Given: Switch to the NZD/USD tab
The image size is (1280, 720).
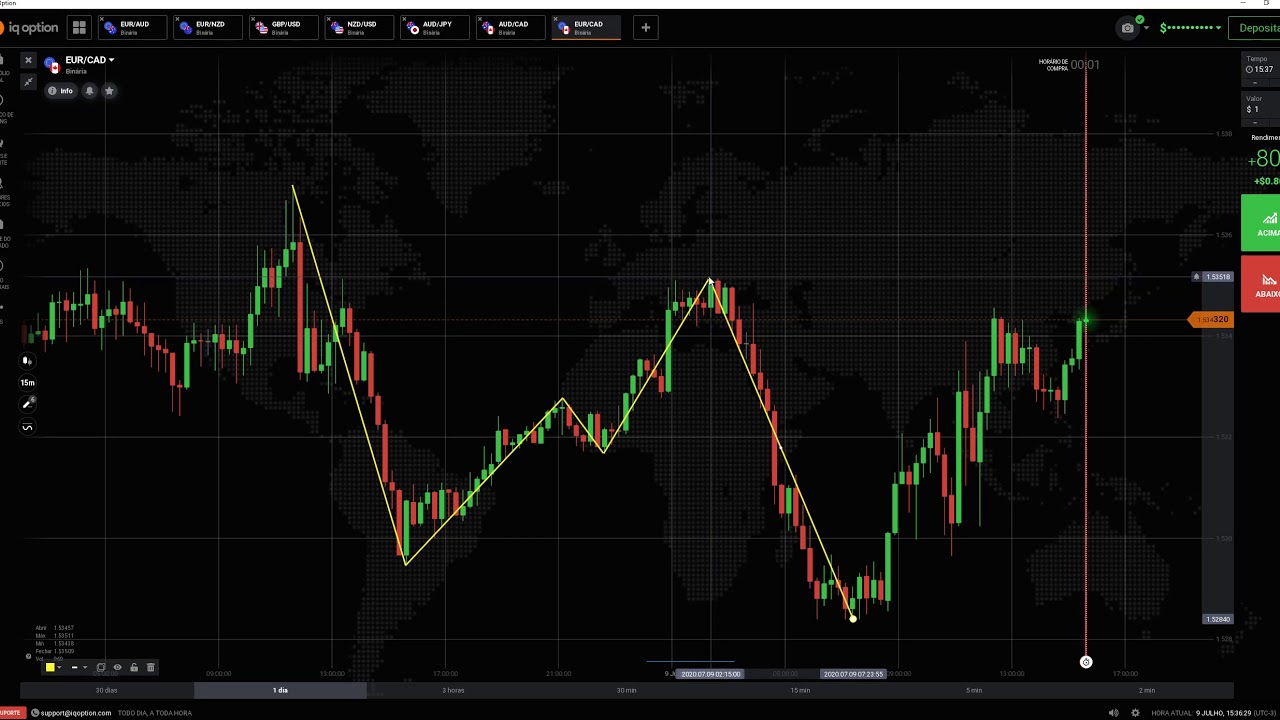Looking at the screenshot, I should coord(360,28).
